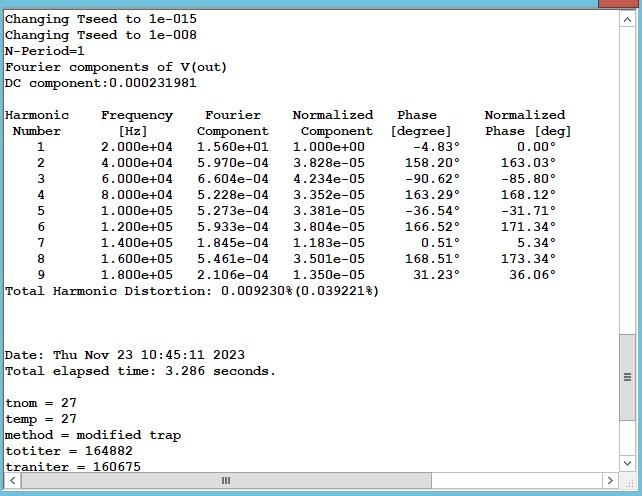
Task: Click Fourier component 6.604e-04
Action: 233,179
